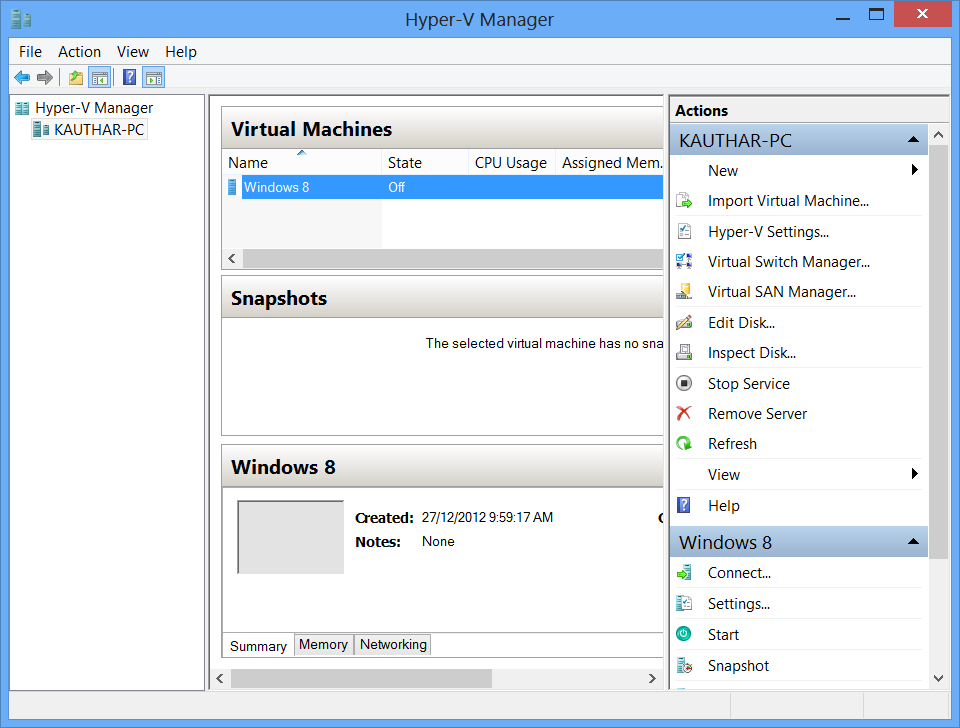
Task: Click the Windows 8 virtual machine icon
Action: pos(232,187)
